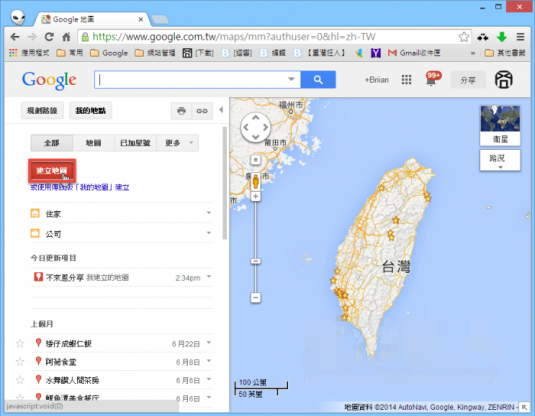Open the Yahoo bookmark icon

[x=376, y=53]
